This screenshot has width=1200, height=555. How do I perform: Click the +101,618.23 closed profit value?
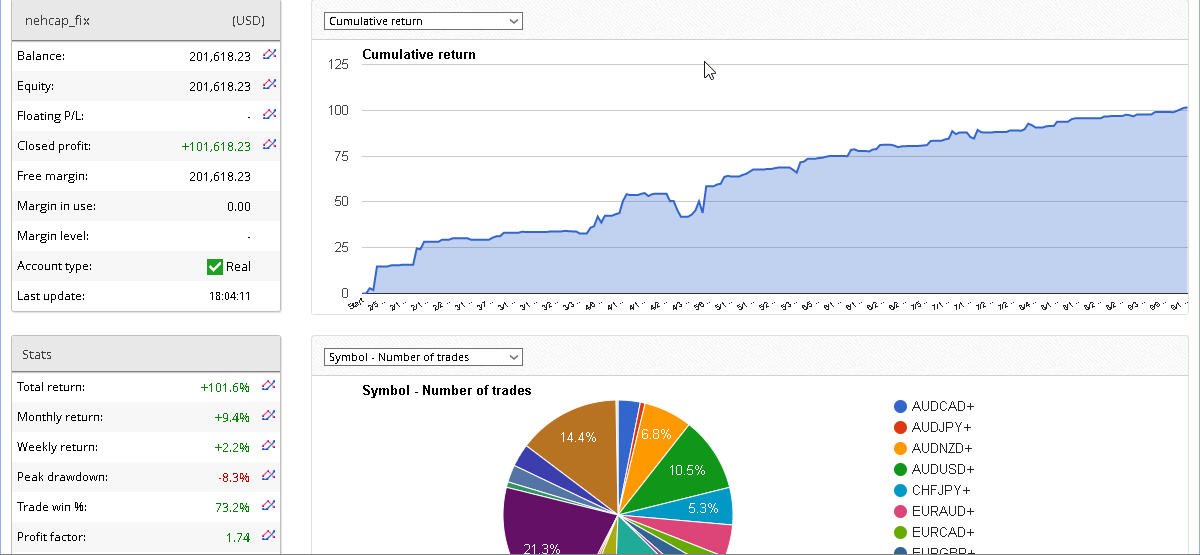(x=216, y=146)
